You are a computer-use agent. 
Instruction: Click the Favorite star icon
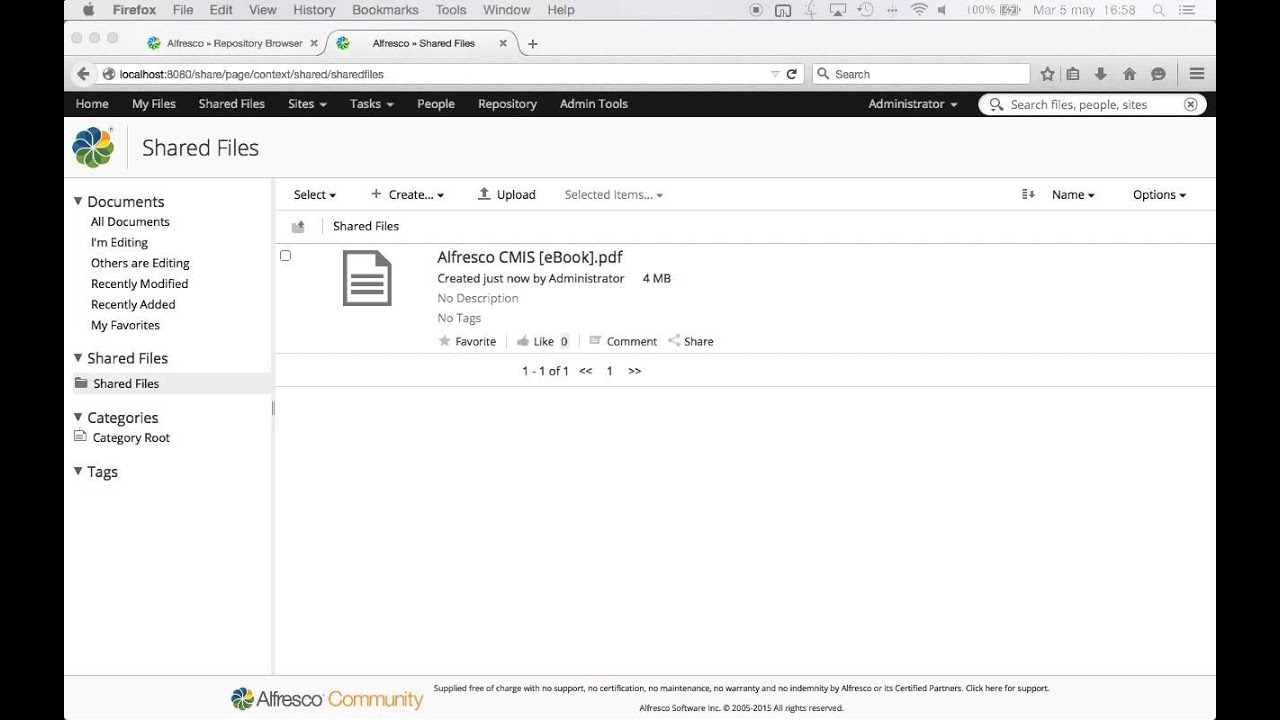(x=444, y=341)
